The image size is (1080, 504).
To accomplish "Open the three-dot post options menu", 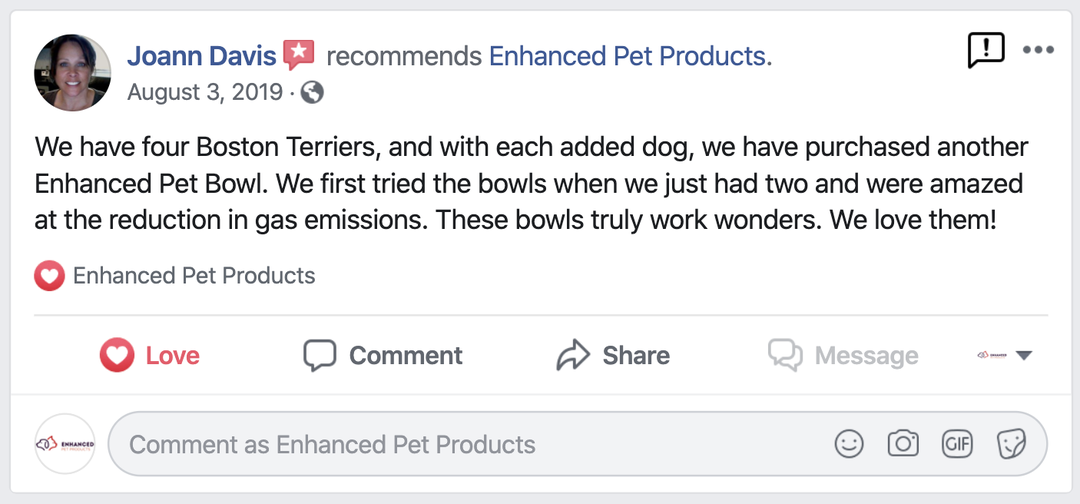I will pyautogui.click(x=1037, y=50).
